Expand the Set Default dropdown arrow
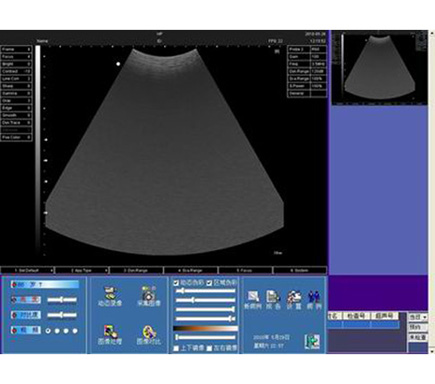435x384 pixels. pos(51,270)
